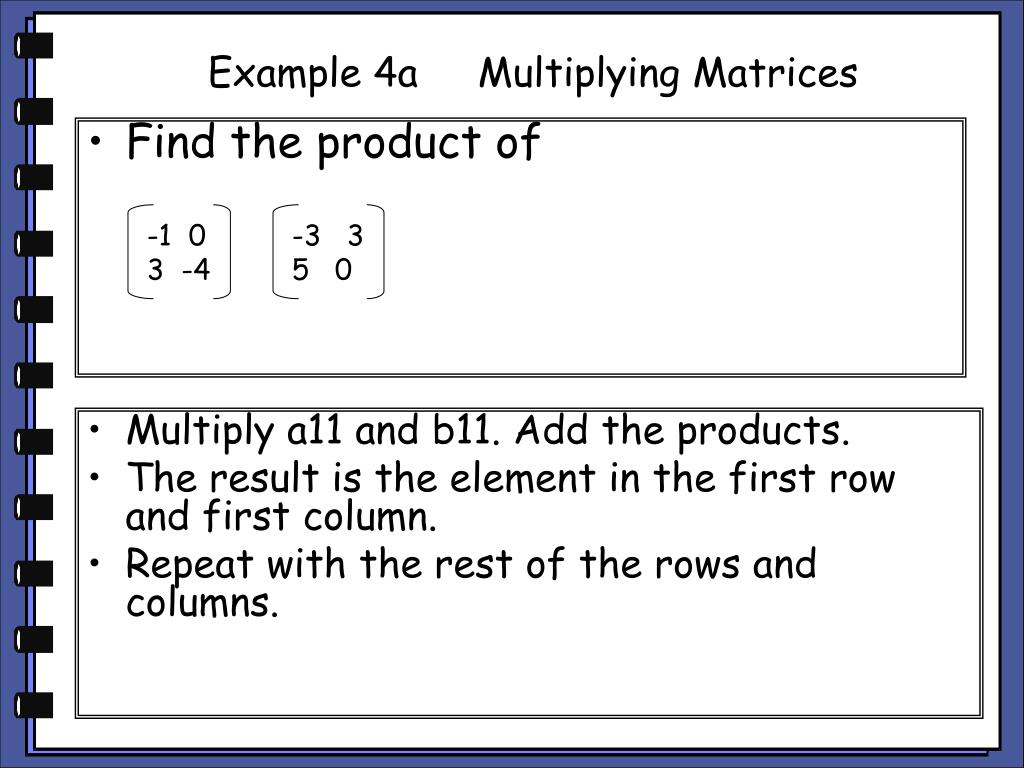Click the "Repeat with the rest" bullet line
The width and height of the screenshot is (1024, 768).
coord(471,563)
